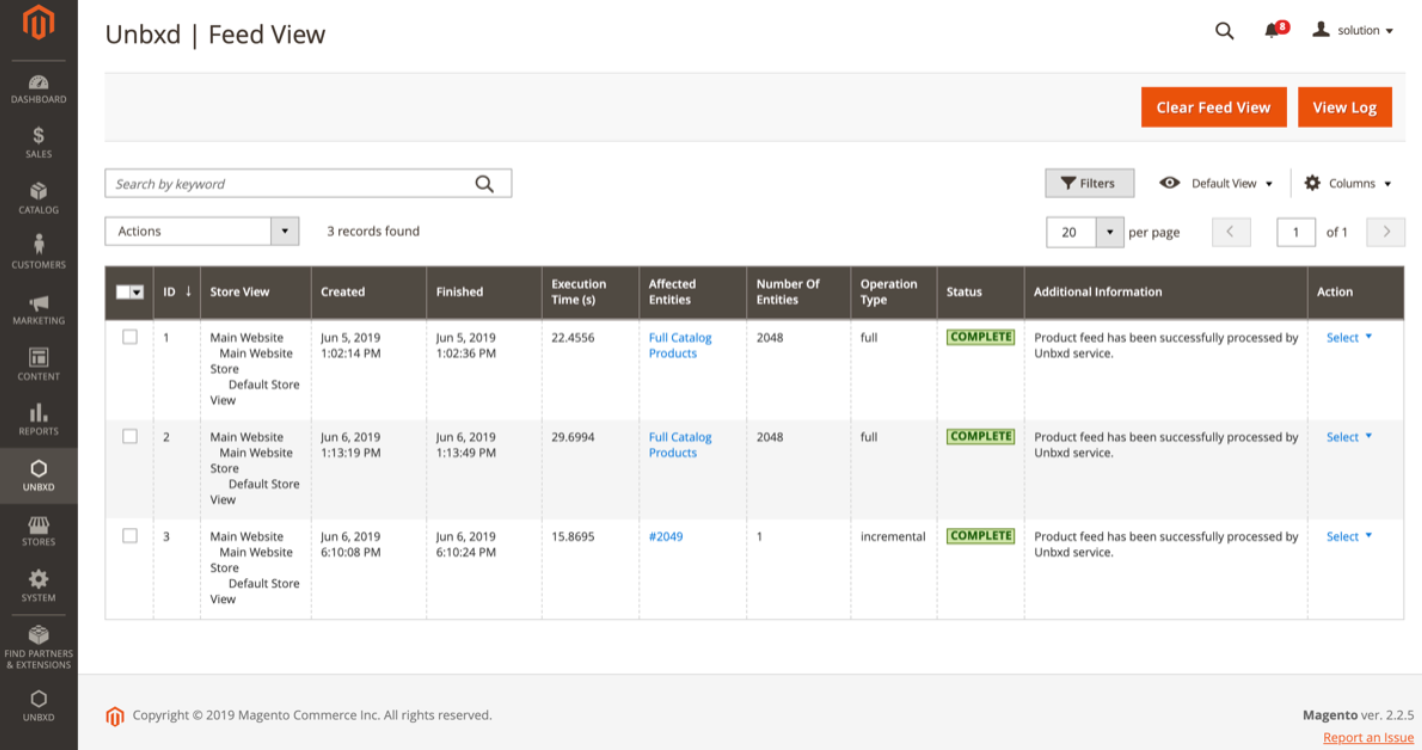1422x750 pixels.
Task: Open the System sidebar menu
Action: point(38,586)
